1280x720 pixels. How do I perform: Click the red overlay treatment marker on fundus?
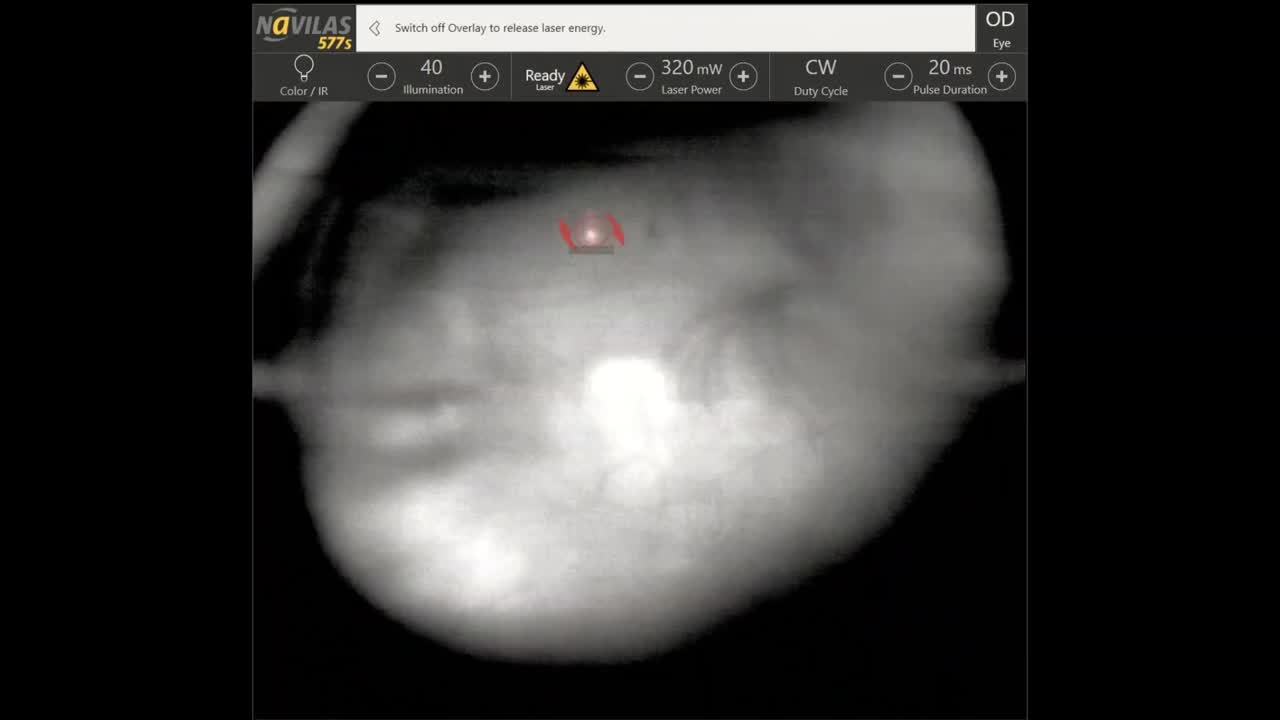point(593,231)
